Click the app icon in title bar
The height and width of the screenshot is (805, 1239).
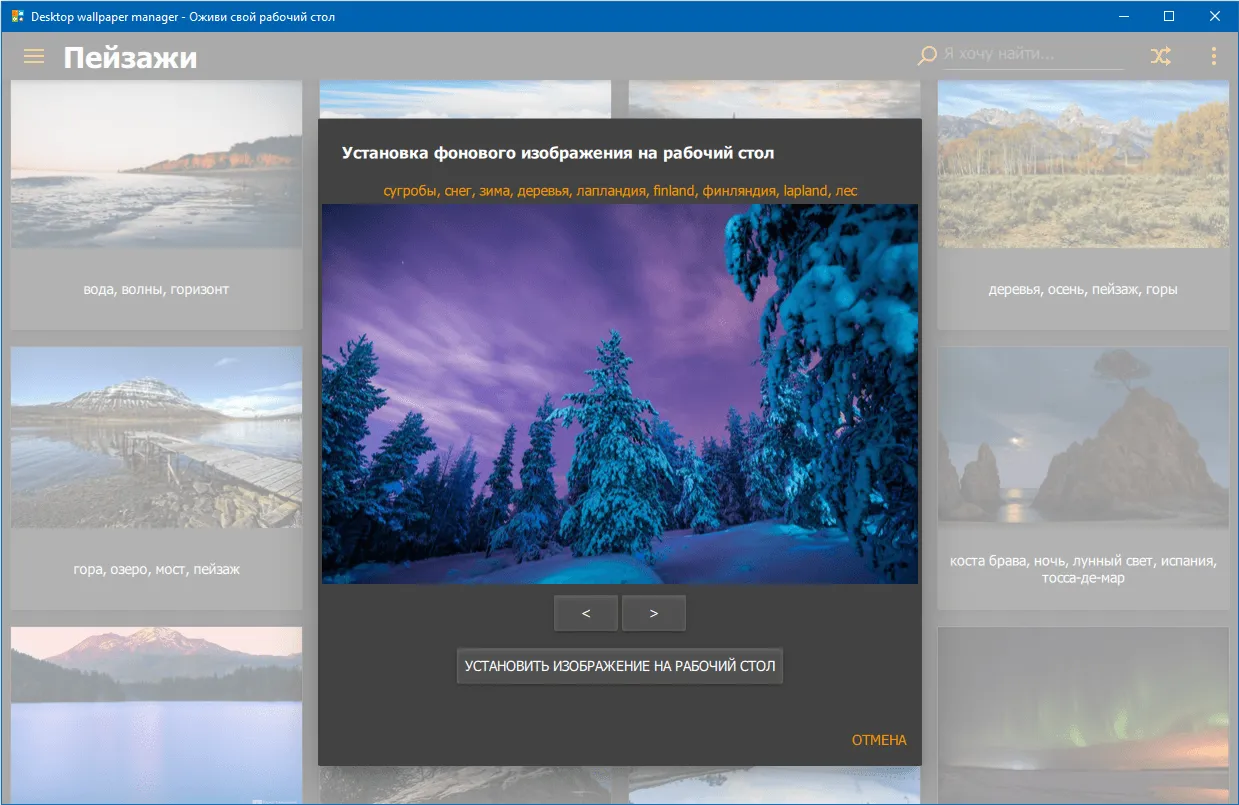[x=17, y=16]
